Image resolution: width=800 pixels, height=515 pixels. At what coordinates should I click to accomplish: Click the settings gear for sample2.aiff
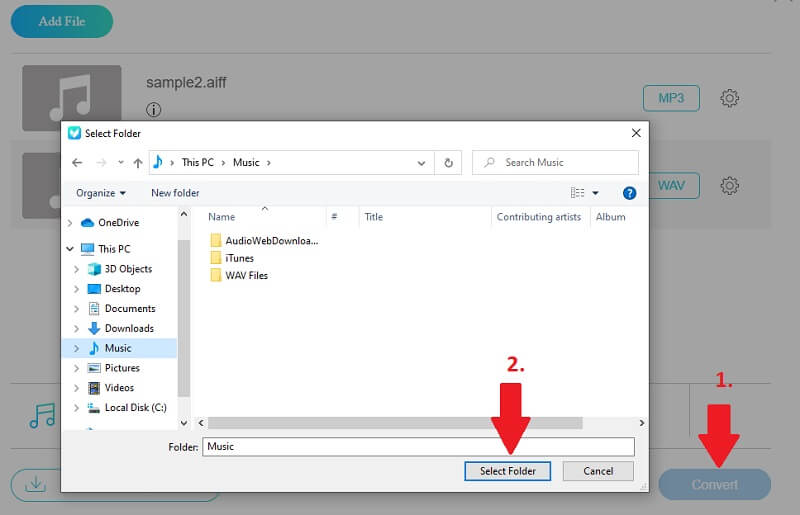click(730, 98)
